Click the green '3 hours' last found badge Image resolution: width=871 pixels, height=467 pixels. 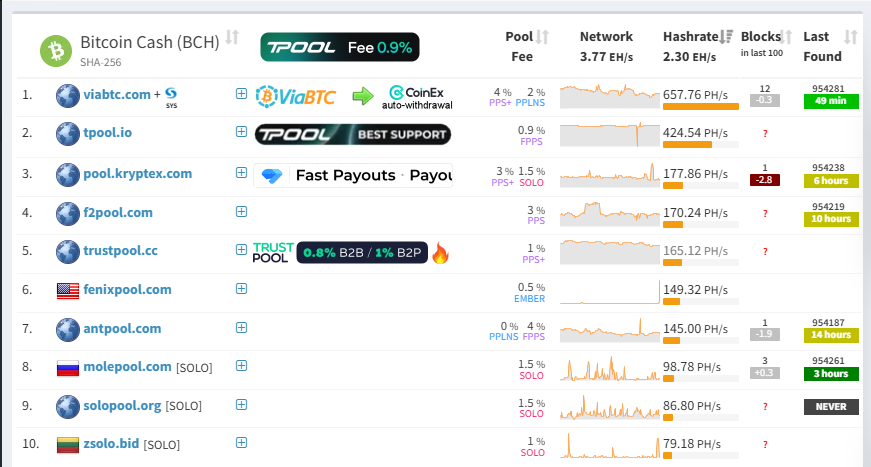coord(831,374)
